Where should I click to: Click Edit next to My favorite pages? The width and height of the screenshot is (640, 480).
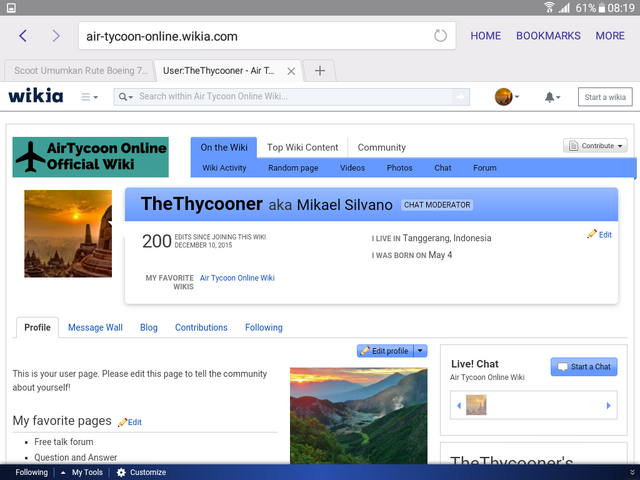coord(130,422)
